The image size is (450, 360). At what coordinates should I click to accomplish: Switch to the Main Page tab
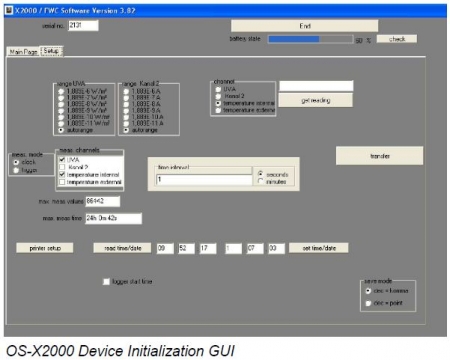(x=23, y=52)
